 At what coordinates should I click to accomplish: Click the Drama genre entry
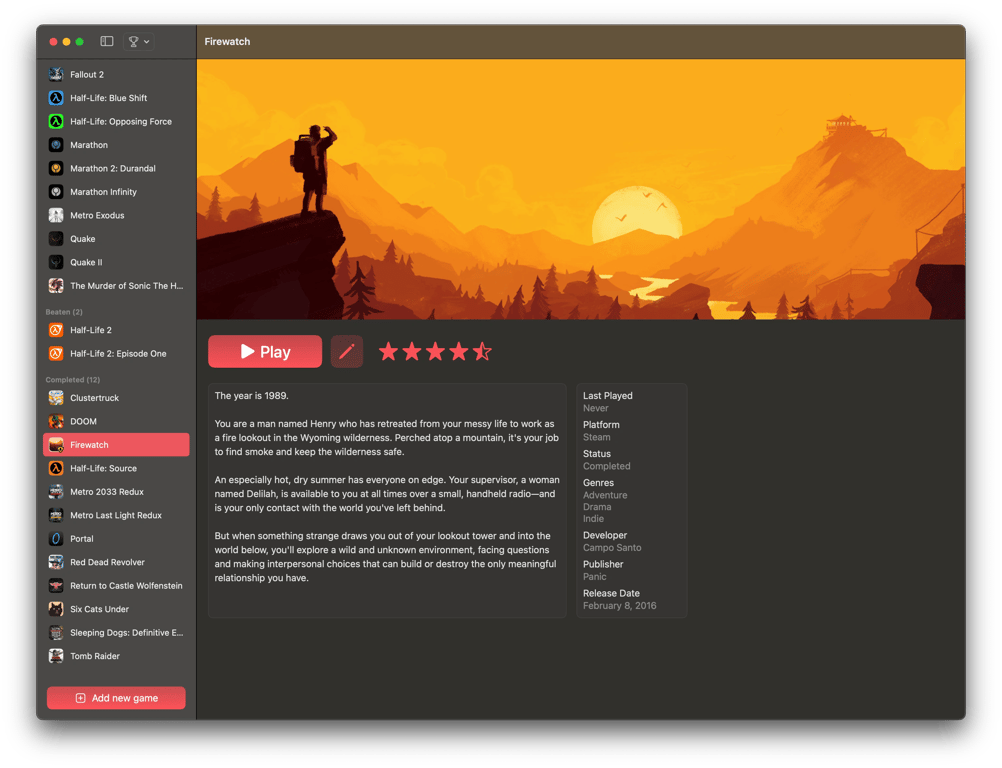597,507
